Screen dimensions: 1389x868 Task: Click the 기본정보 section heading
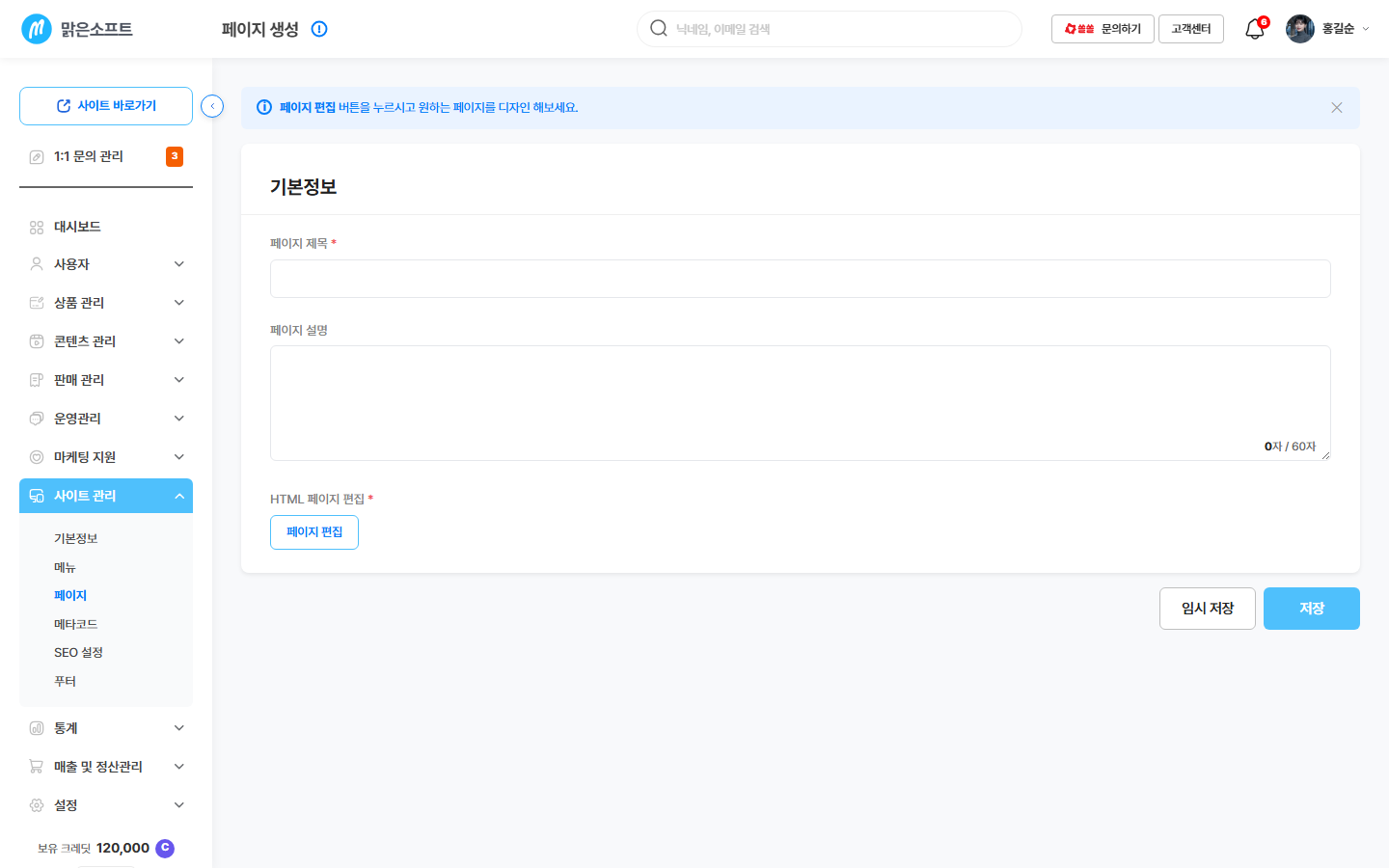click(x=303, y=187)
